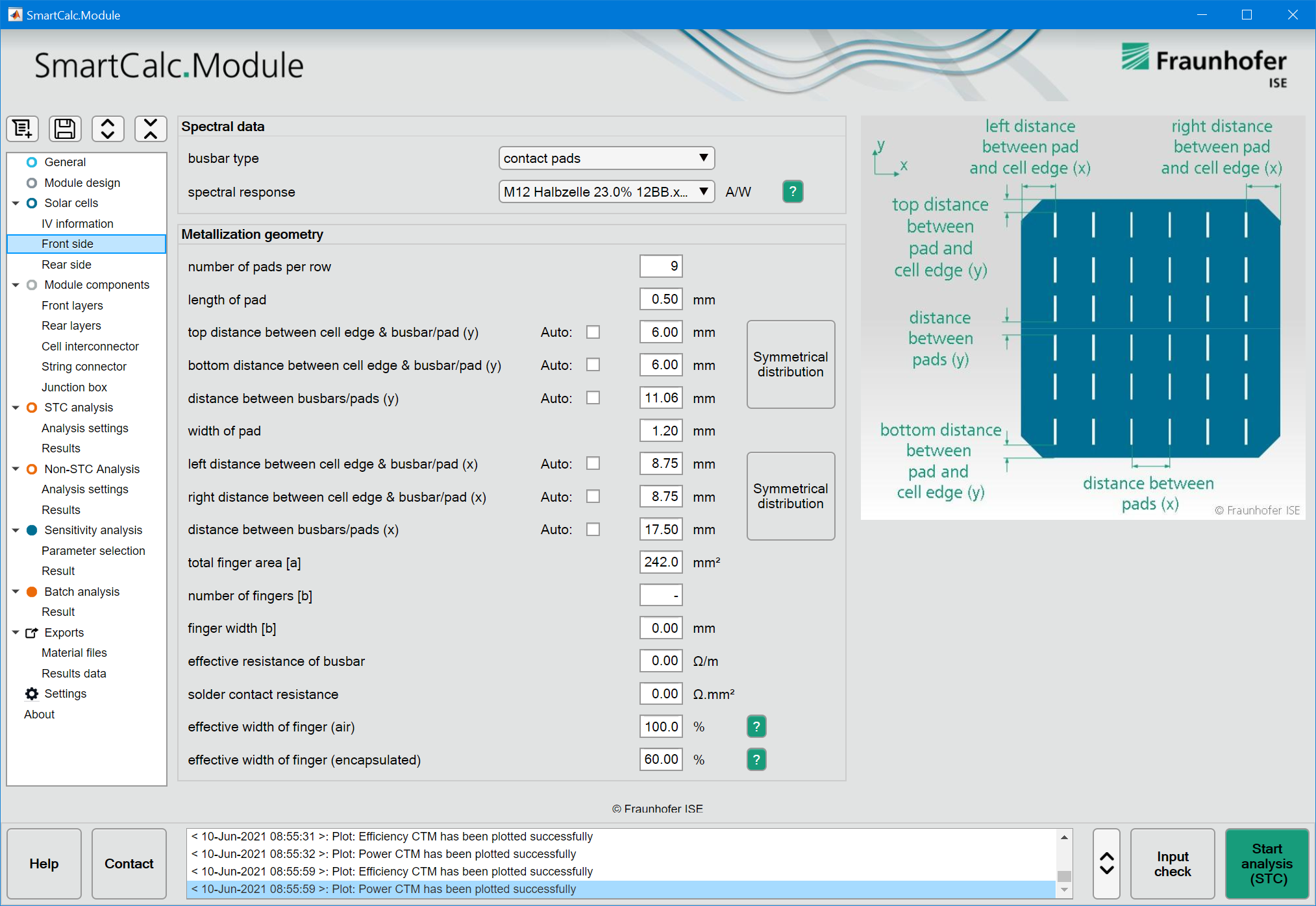Click number of pads per row field
Screen dimensions: 1316x906
[x=661, y=266]
